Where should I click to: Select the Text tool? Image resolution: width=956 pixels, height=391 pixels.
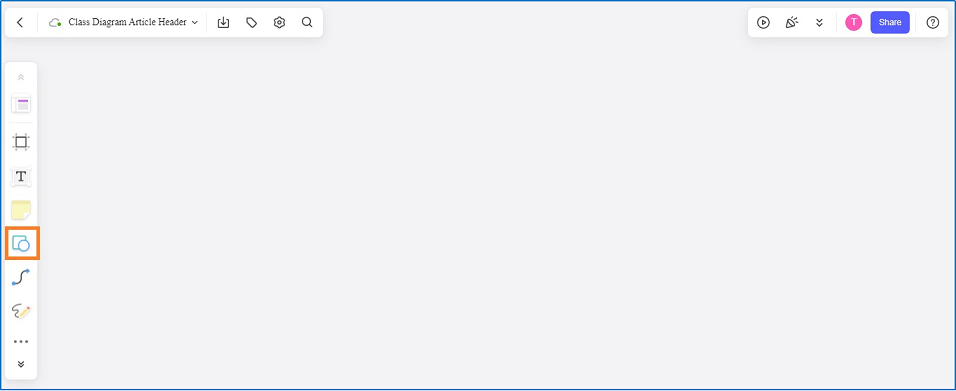[21, 177]
